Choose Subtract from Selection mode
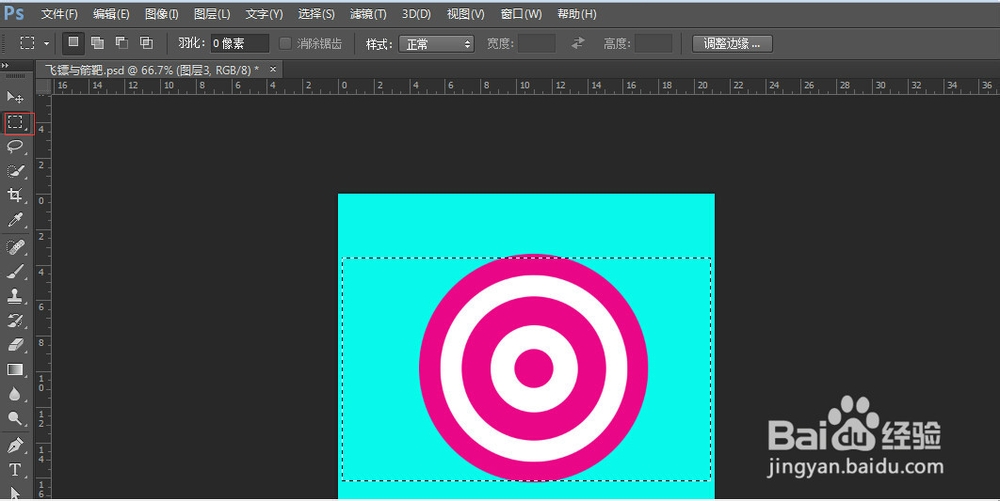This screenshot has height=501, width=1000. 122,43
